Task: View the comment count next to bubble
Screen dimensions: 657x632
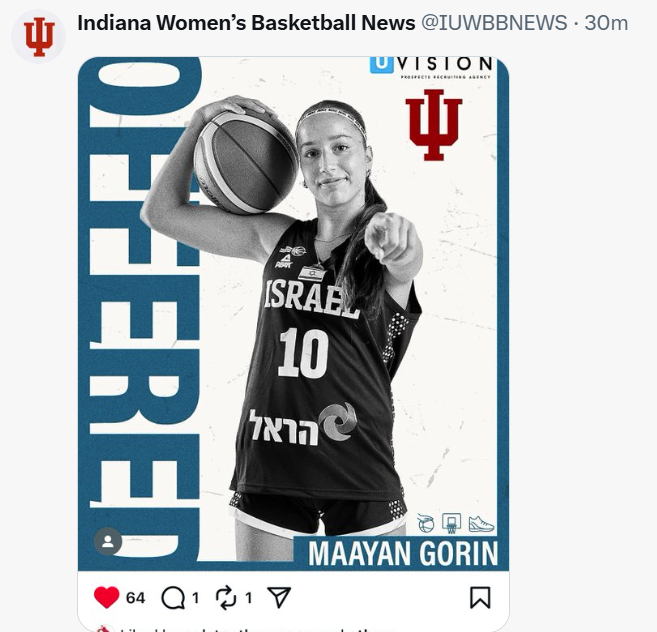Action: click(x=196, y=598)
